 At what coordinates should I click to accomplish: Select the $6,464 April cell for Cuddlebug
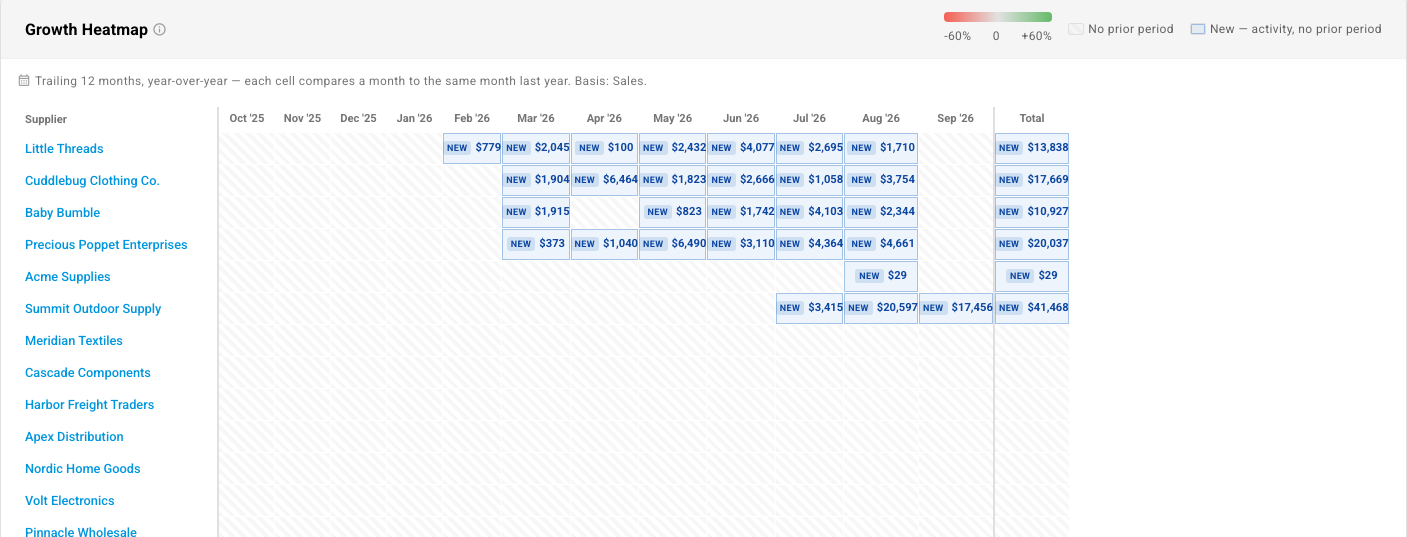coord(604,180)
